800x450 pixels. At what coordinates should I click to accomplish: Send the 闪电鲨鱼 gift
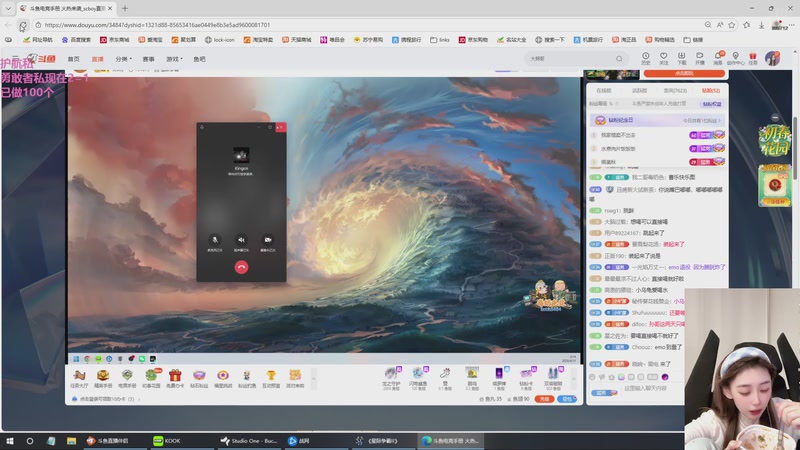coord(418,378)
